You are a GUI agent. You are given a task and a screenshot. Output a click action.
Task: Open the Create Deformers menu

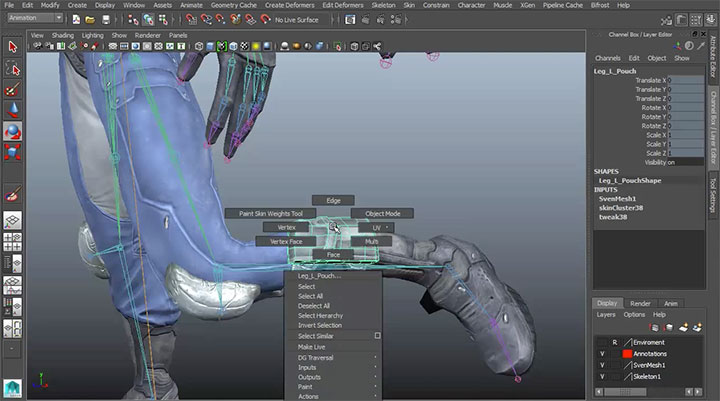tap(290, 5)
